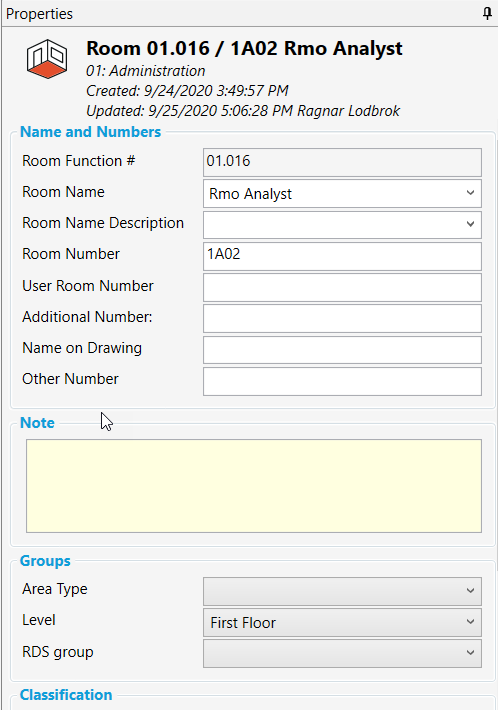498x710 pixels.
Task: Click the Additional Number input field
Action: (x=342, y=318)
